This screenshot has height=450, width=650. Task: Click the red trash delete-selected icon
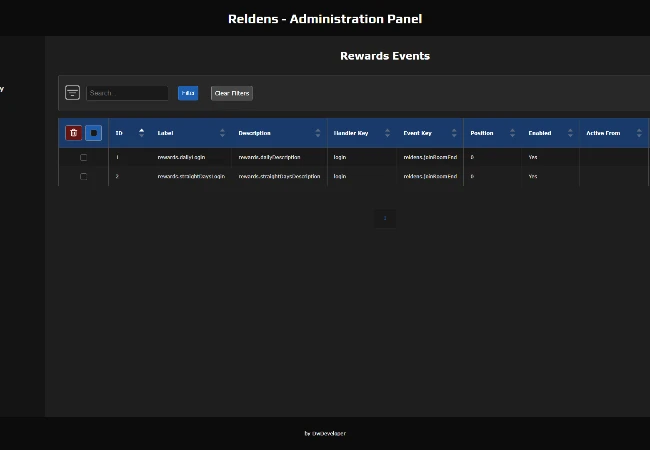click(74, 133)
